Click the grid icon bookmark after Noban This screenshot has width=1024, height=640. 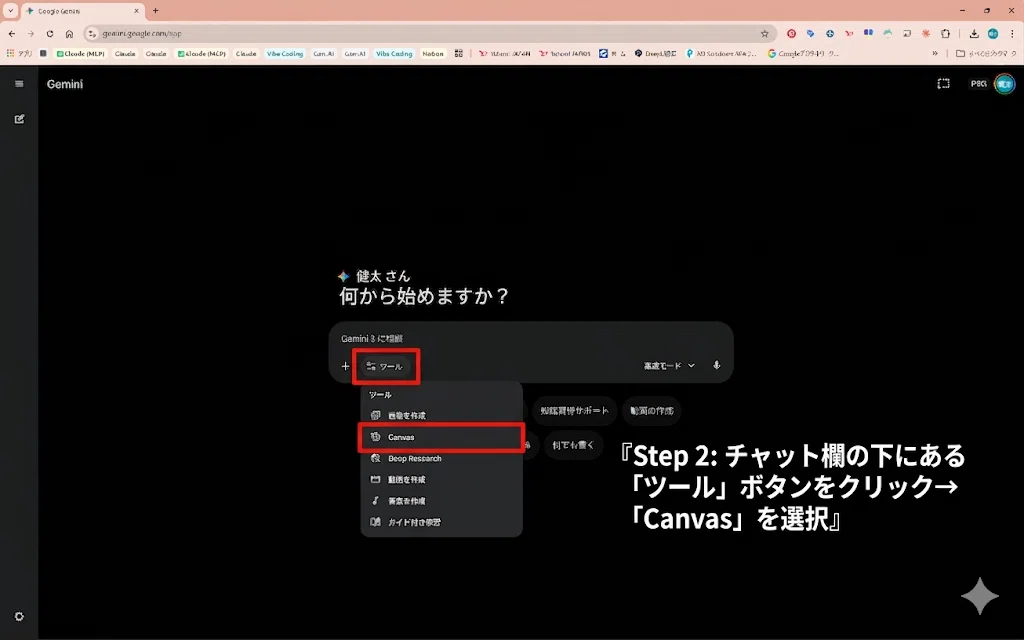(458, 54)
